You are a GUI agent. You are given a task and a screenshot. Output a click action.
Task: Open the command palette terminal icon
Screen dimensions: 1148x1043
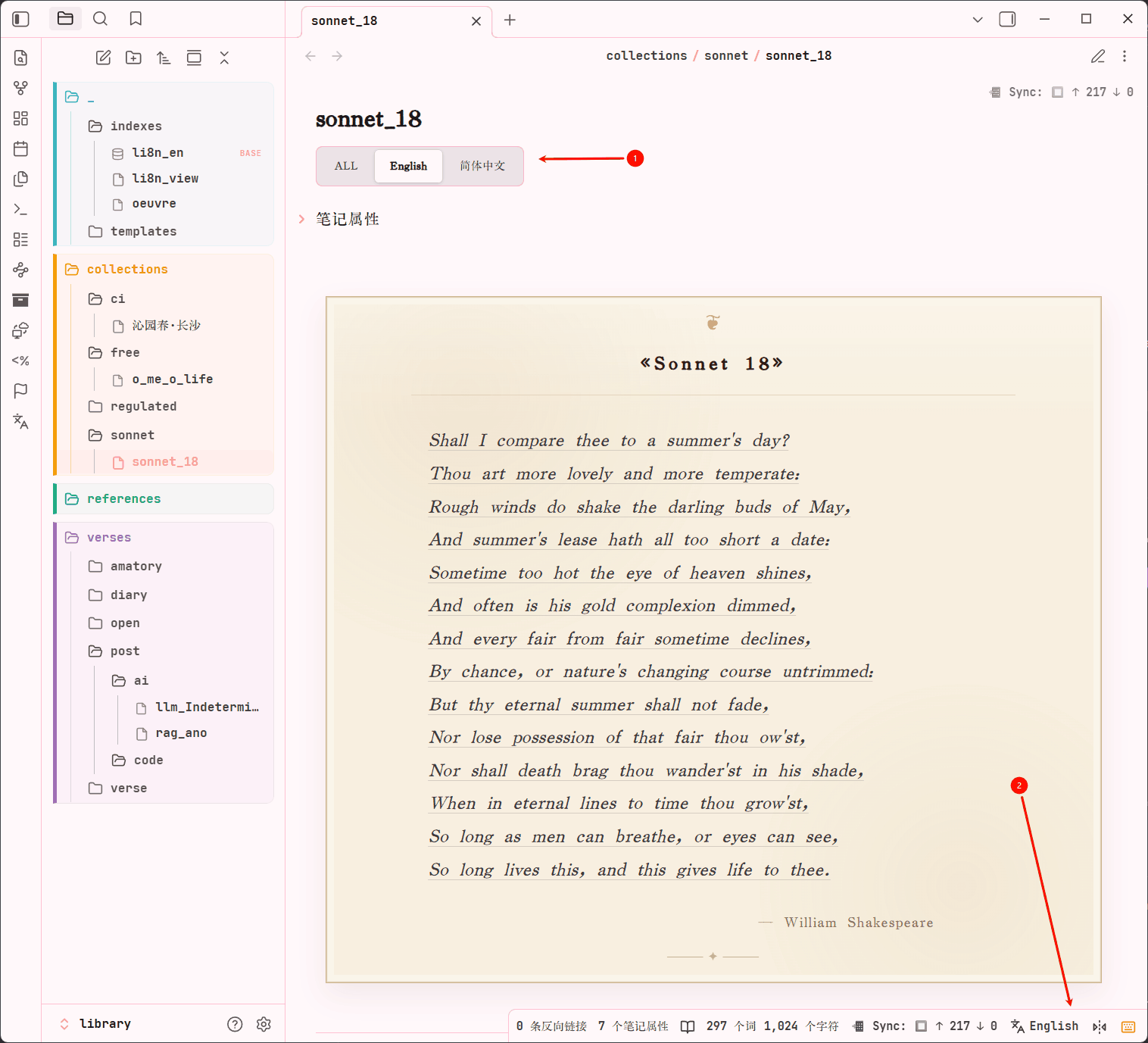tap(21, 209)
